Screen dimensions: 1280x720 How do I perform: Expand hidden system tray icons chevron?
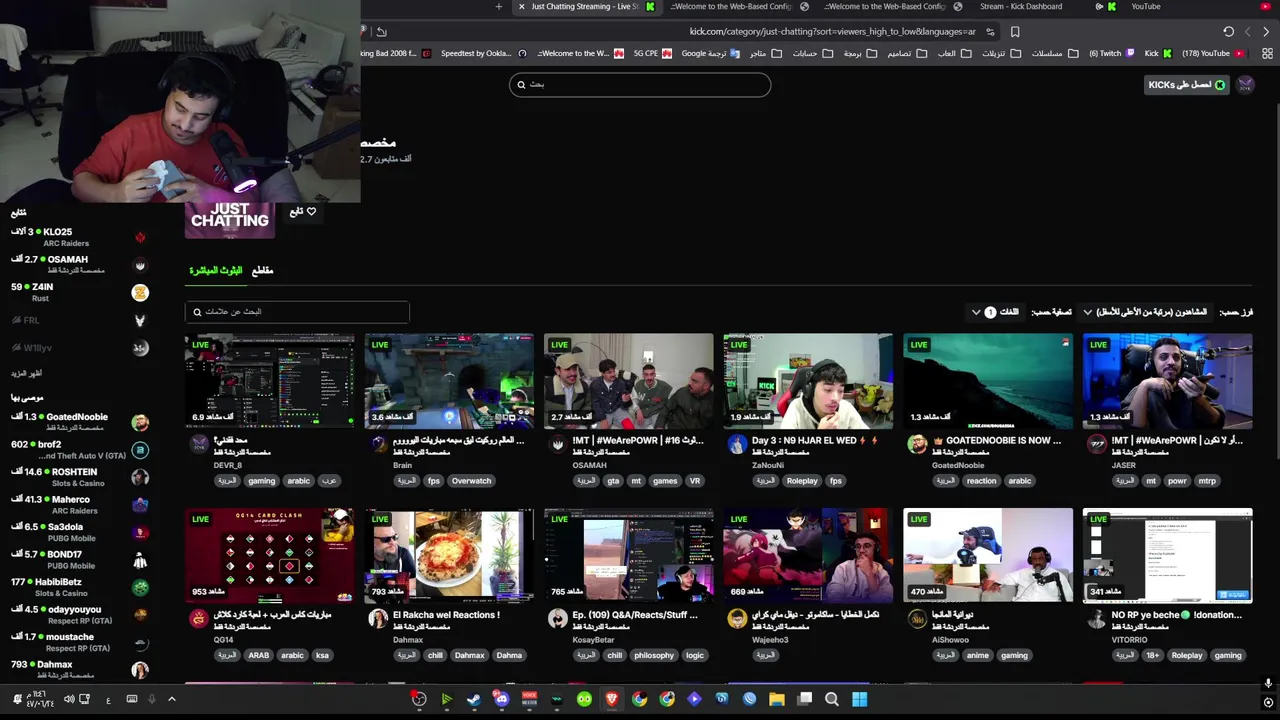pos(172,700)
